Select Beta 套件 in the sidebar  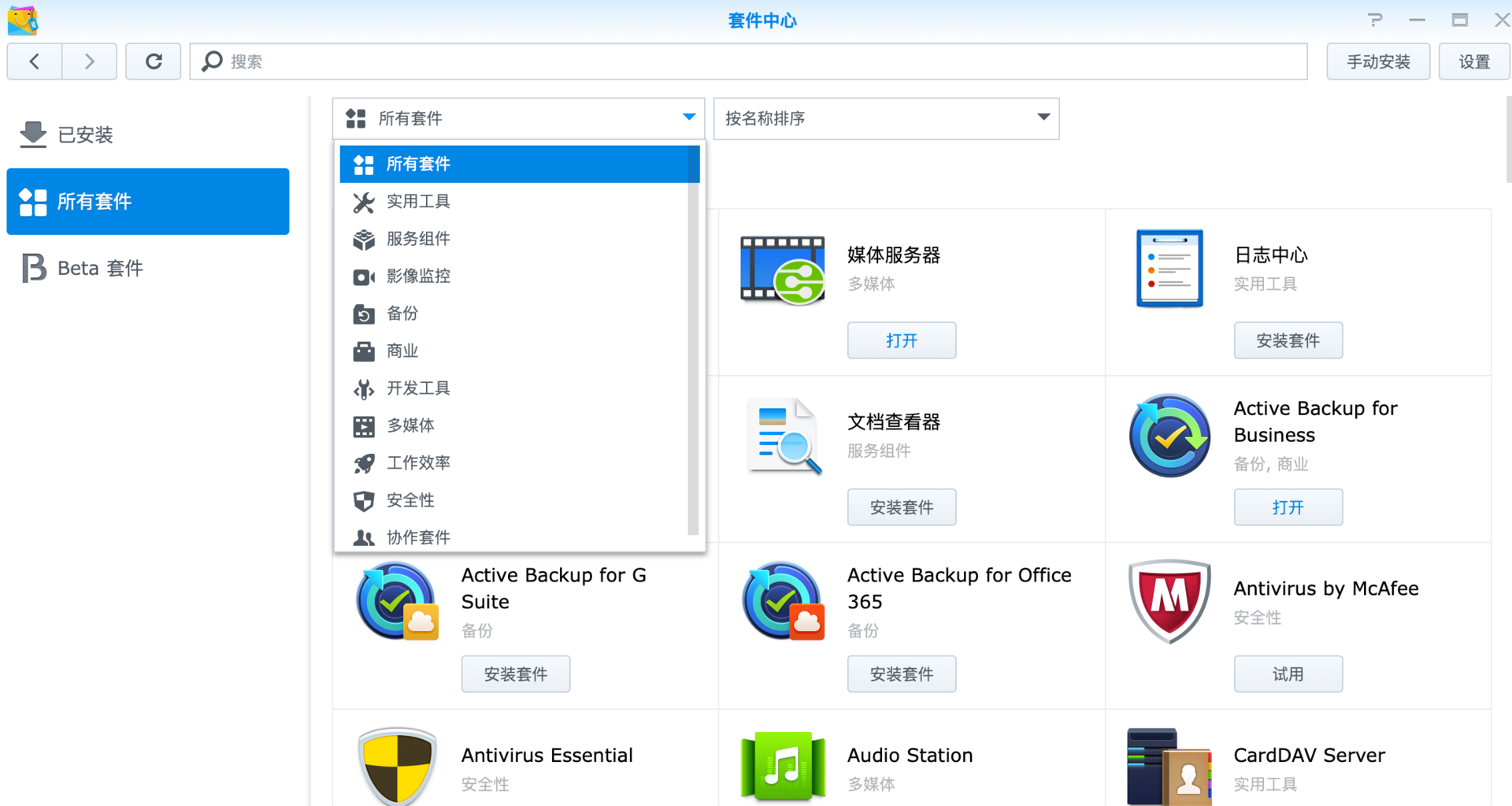click(x=148, y=269)
